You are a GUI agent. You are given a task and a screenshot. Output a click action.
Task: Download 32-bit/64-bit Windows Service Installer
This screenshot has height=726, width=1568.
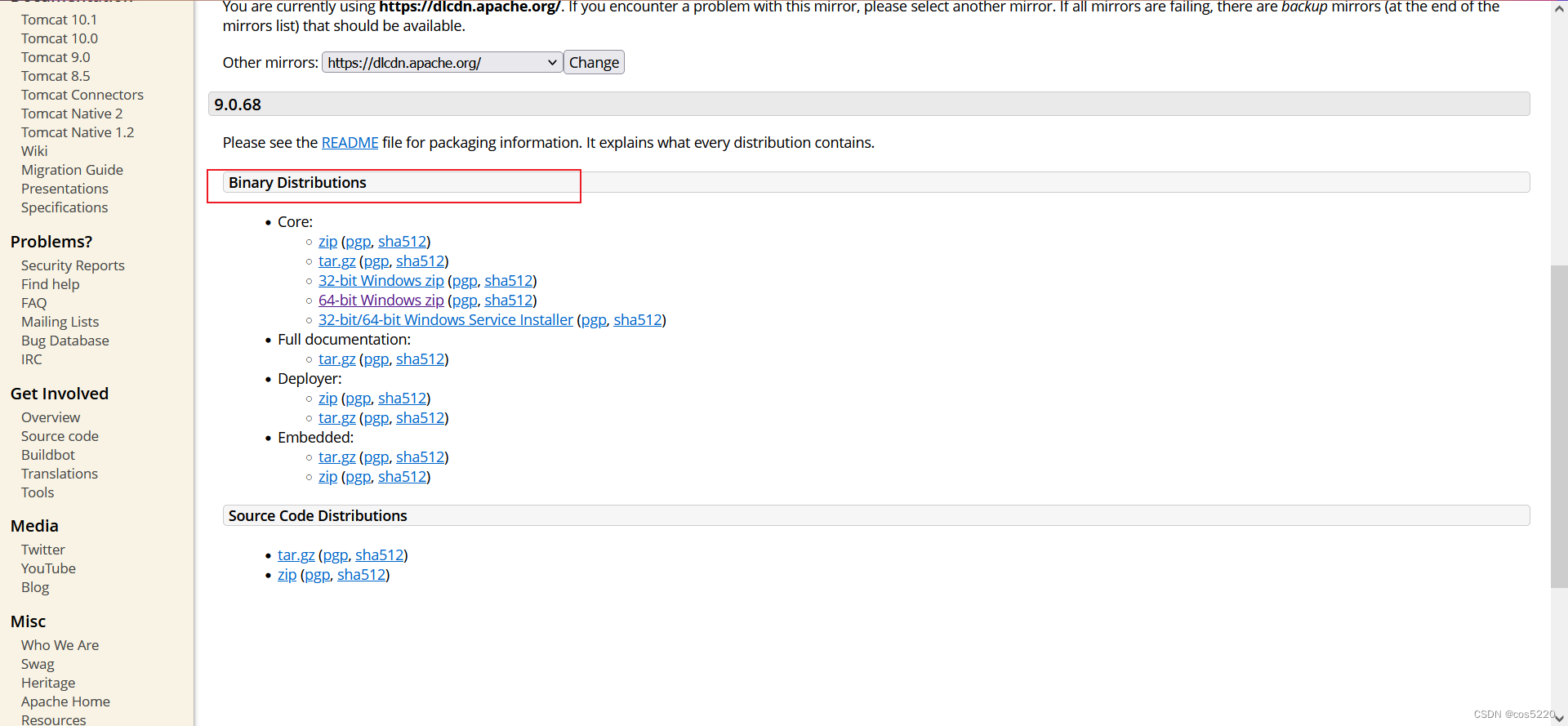445,320
